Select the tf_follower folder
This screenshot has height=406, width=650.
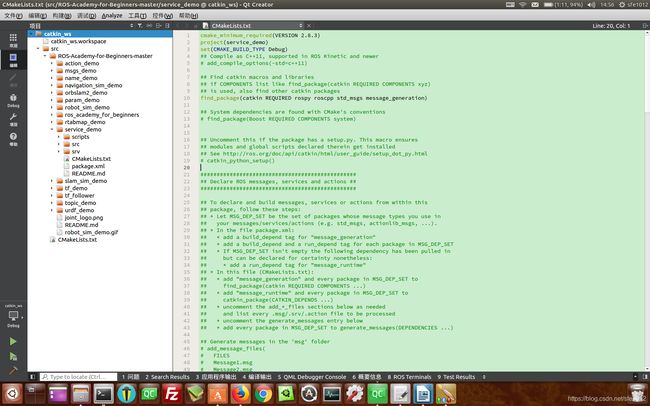point(79,195)
